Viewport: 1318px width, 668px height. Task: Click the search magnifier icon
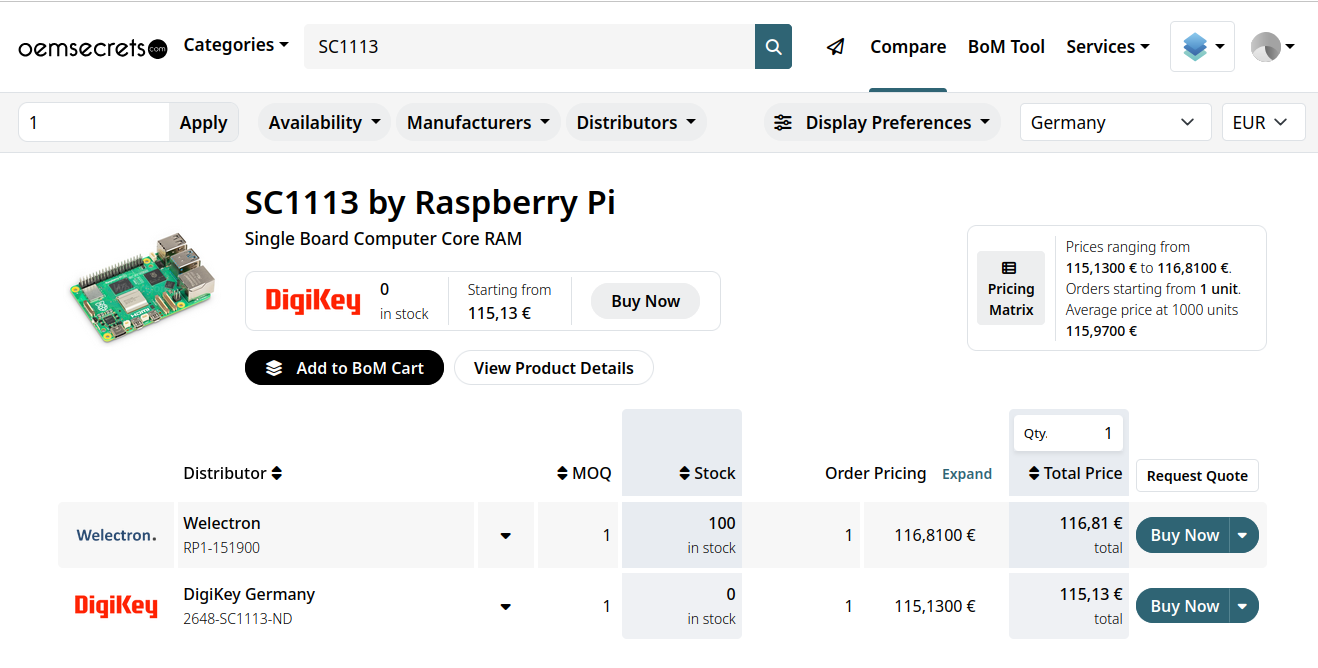tap(773, 47)
